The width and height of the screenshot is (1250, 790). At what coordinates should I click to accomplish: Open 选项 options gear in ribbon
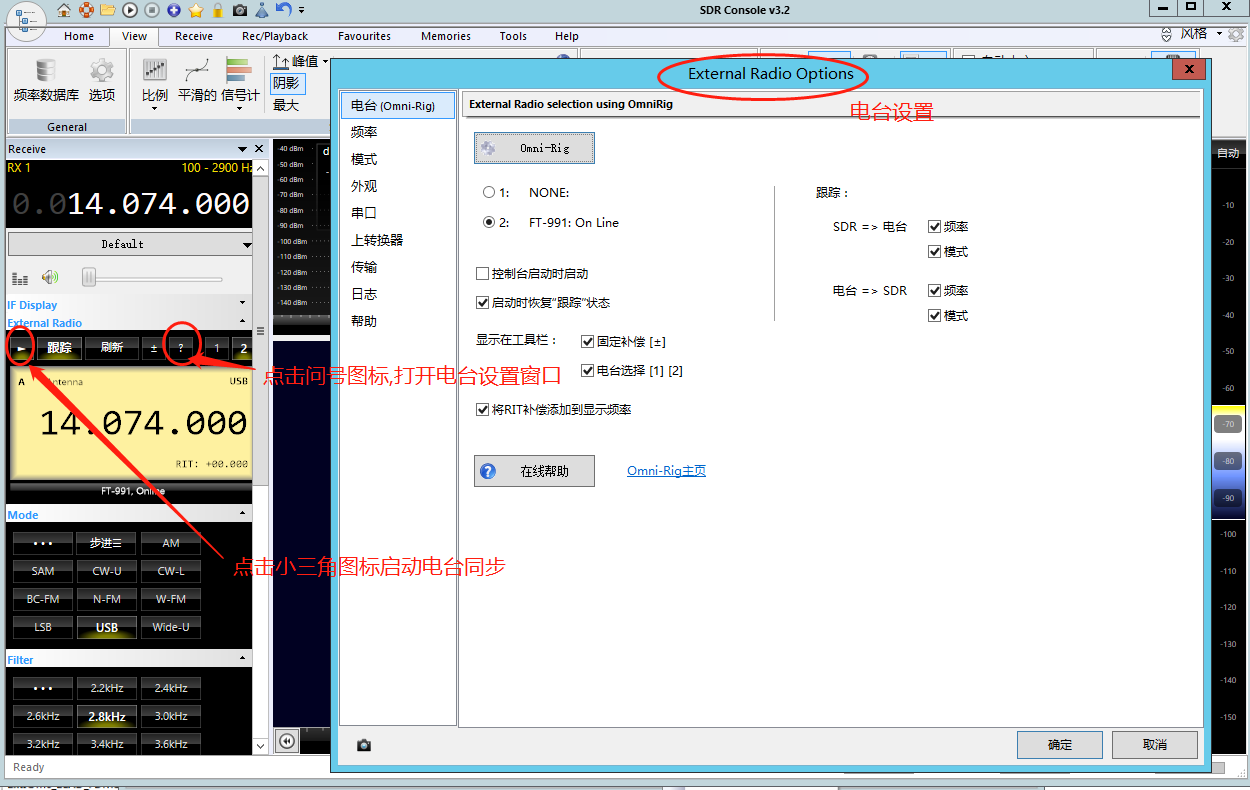102,80
